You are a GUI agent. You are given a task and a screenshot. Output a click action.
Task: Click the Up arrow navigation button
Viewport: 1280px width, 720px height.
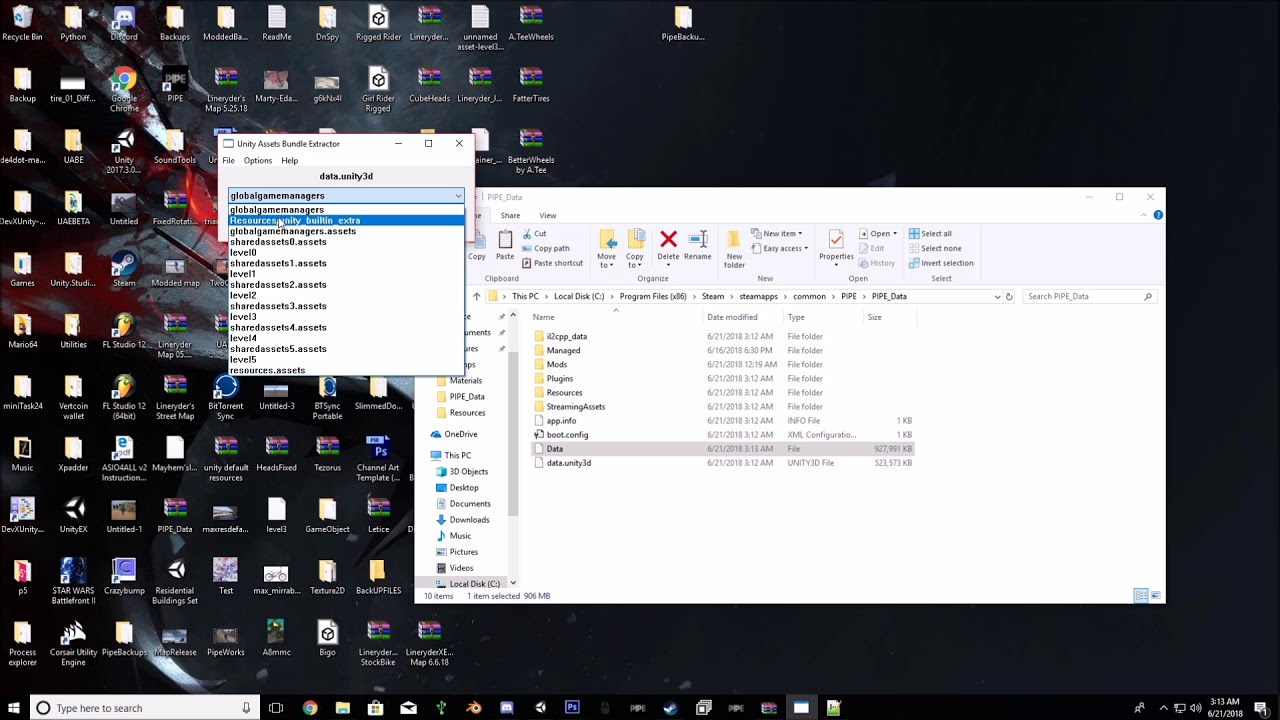478,296
